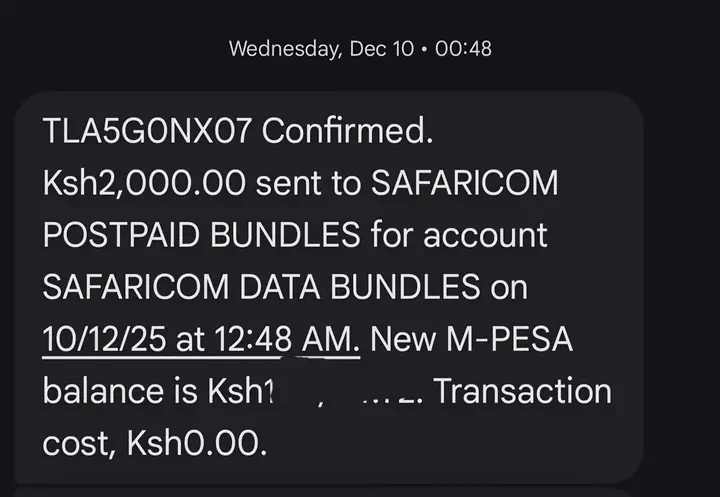
Task: Click the word 'cost,' on the last line
Action: 80,443
